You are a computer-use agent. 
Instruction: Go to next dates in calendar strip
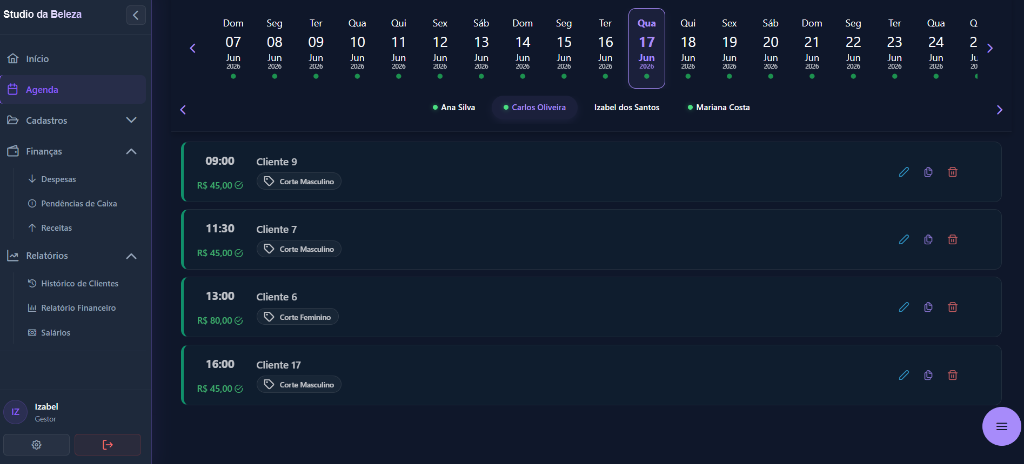(989, 48)
